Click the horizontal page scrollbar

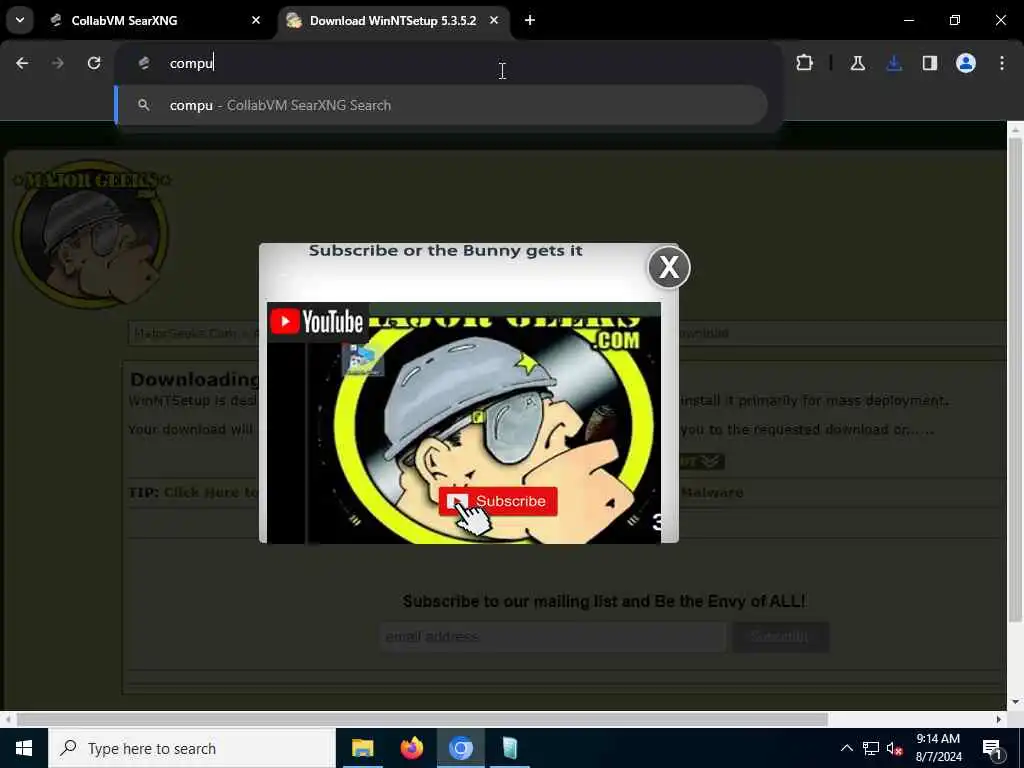click(422, 719)
